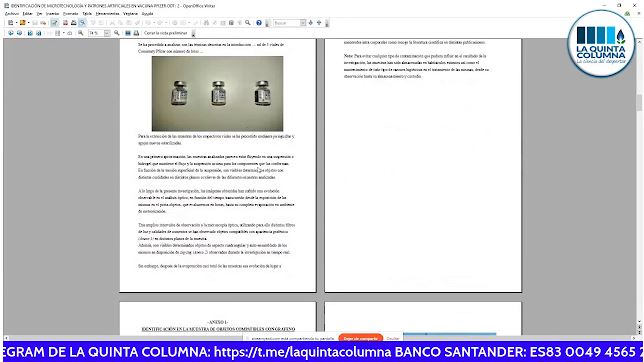The image size is (644, 362).
Task: Click the vertical scrollbar thumb
Action: [x=639, y=103]
